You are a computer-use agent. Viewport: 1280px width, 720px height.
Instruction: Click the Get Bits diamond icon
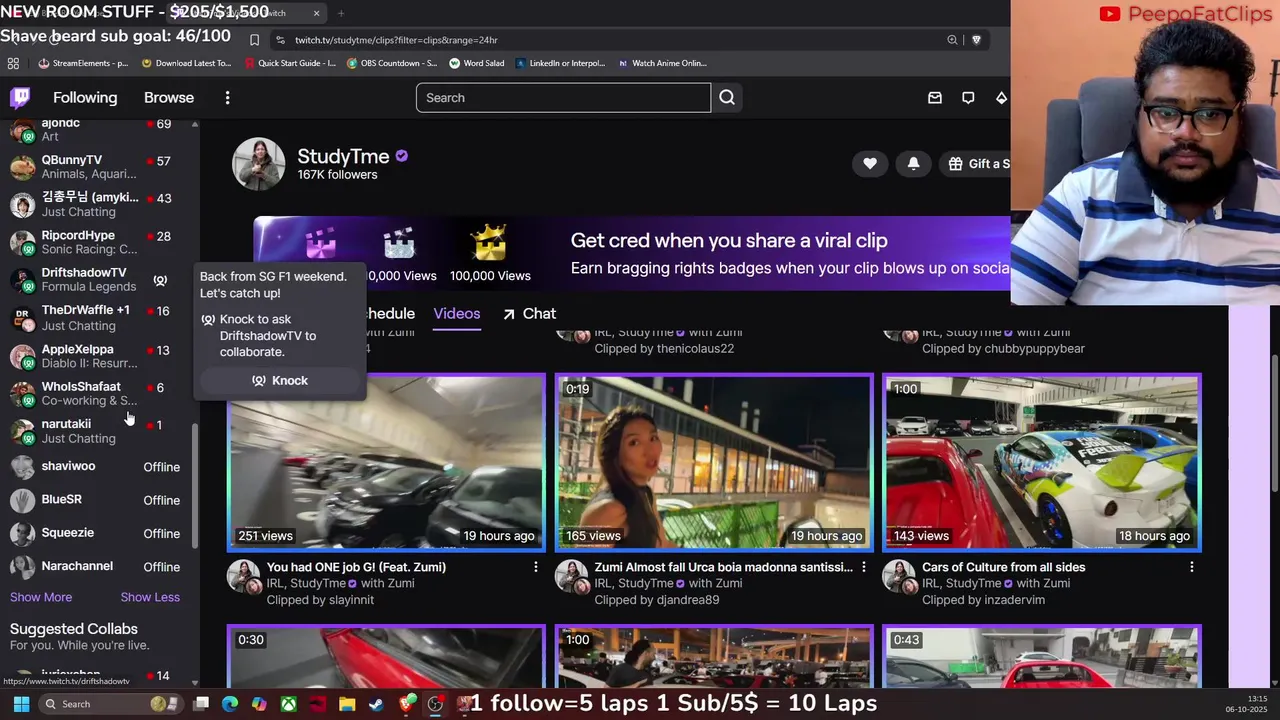point(1001,97)
